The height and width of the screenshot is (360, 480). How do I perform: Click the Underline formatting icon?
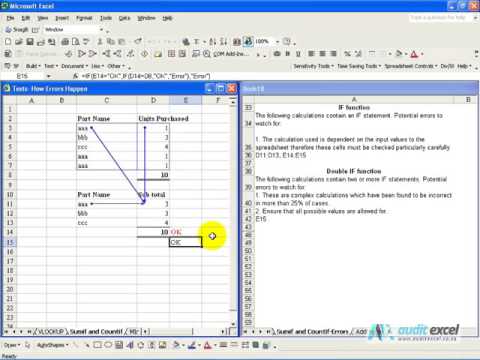click(x=298, y=54)
